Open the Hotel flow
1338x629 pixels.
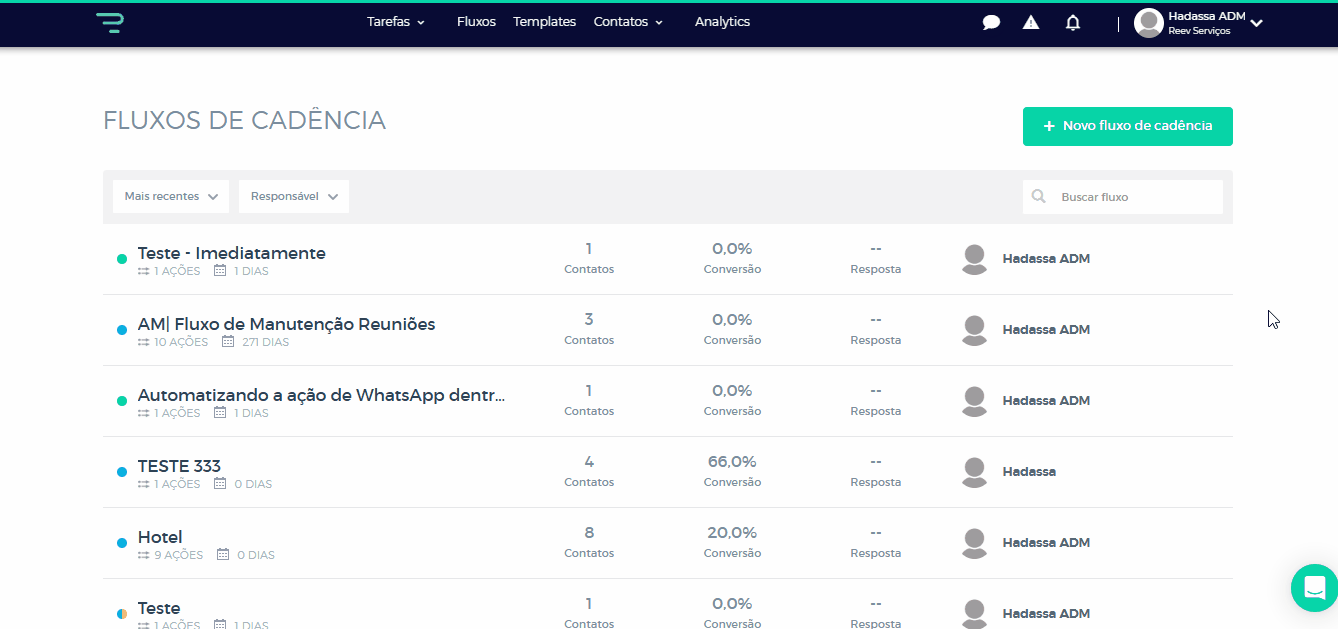160,537
